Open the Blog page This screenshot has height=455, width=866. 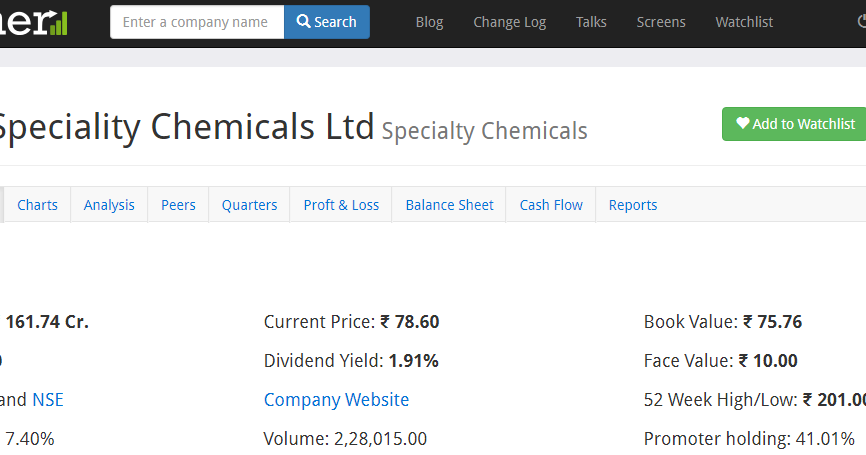coord(429,22)
